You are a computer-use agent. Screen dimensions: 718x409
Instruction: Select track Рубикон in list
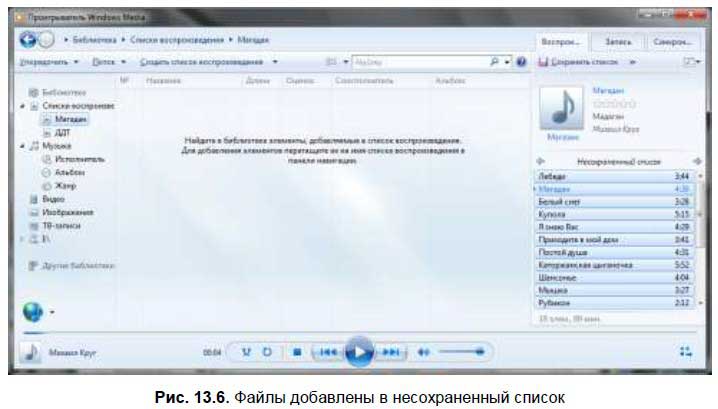coord(614,303)
